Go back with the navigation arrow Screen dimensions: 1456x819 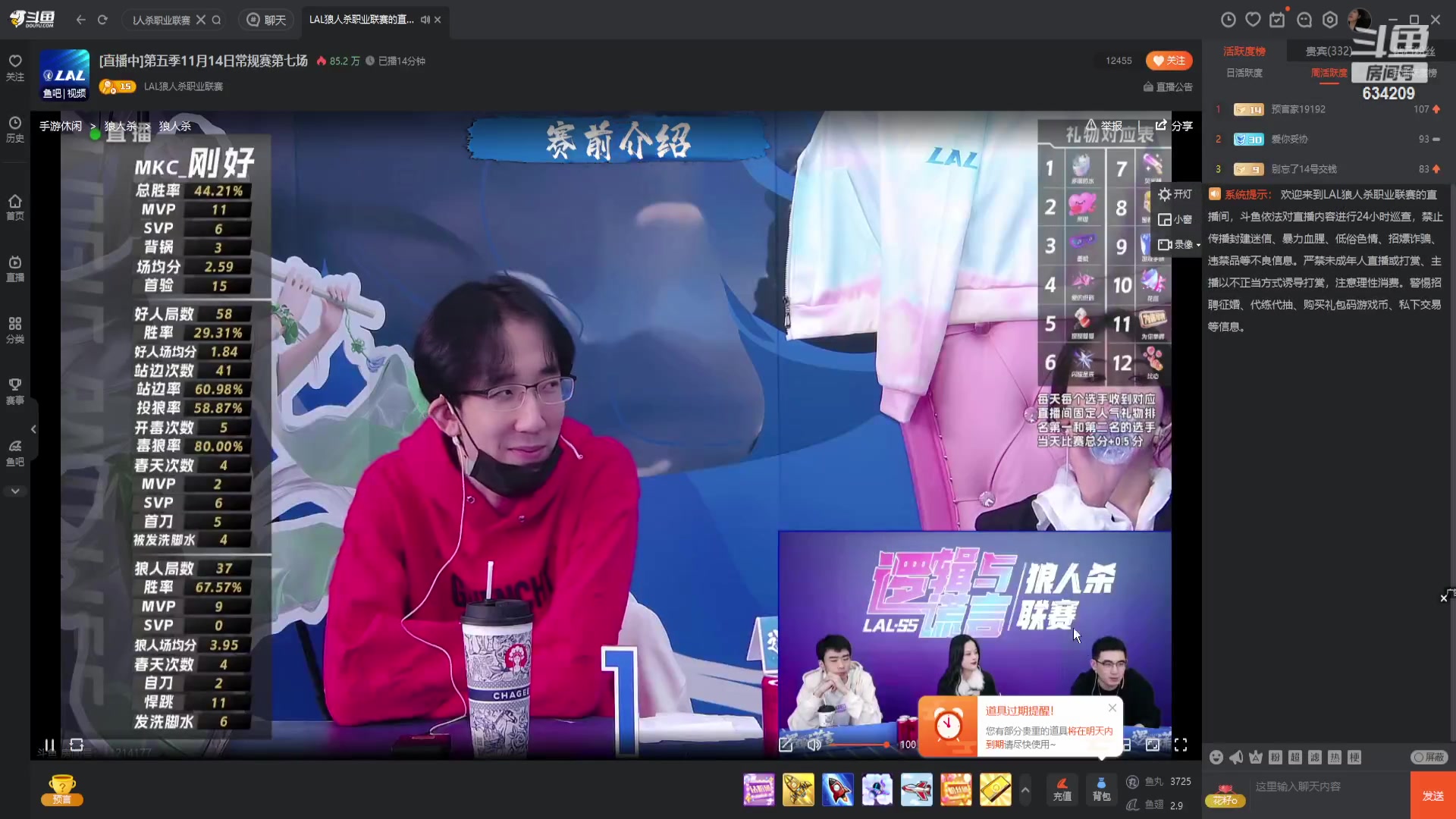pyautogui.click(x=81, y=20)
